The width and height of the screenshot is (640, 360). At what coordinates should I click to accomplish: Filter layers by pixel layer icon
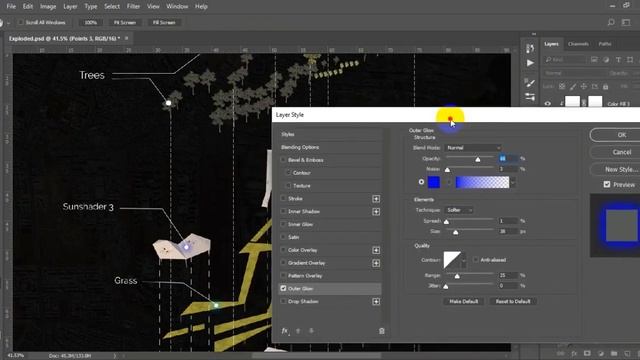[x=594, y=60]
